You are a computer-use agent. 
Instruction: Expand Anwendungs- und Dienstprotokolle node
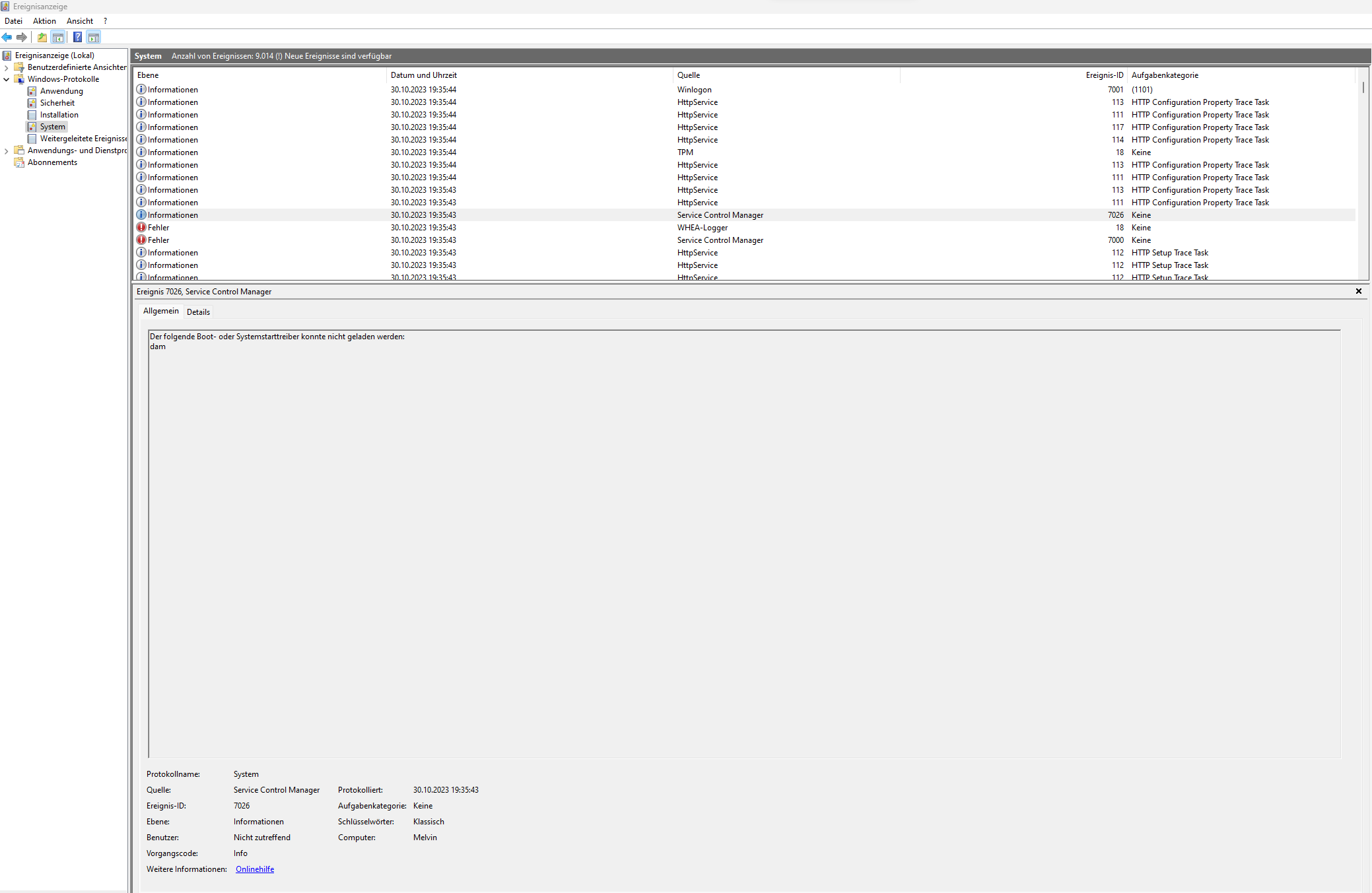(x=7, y=150)
